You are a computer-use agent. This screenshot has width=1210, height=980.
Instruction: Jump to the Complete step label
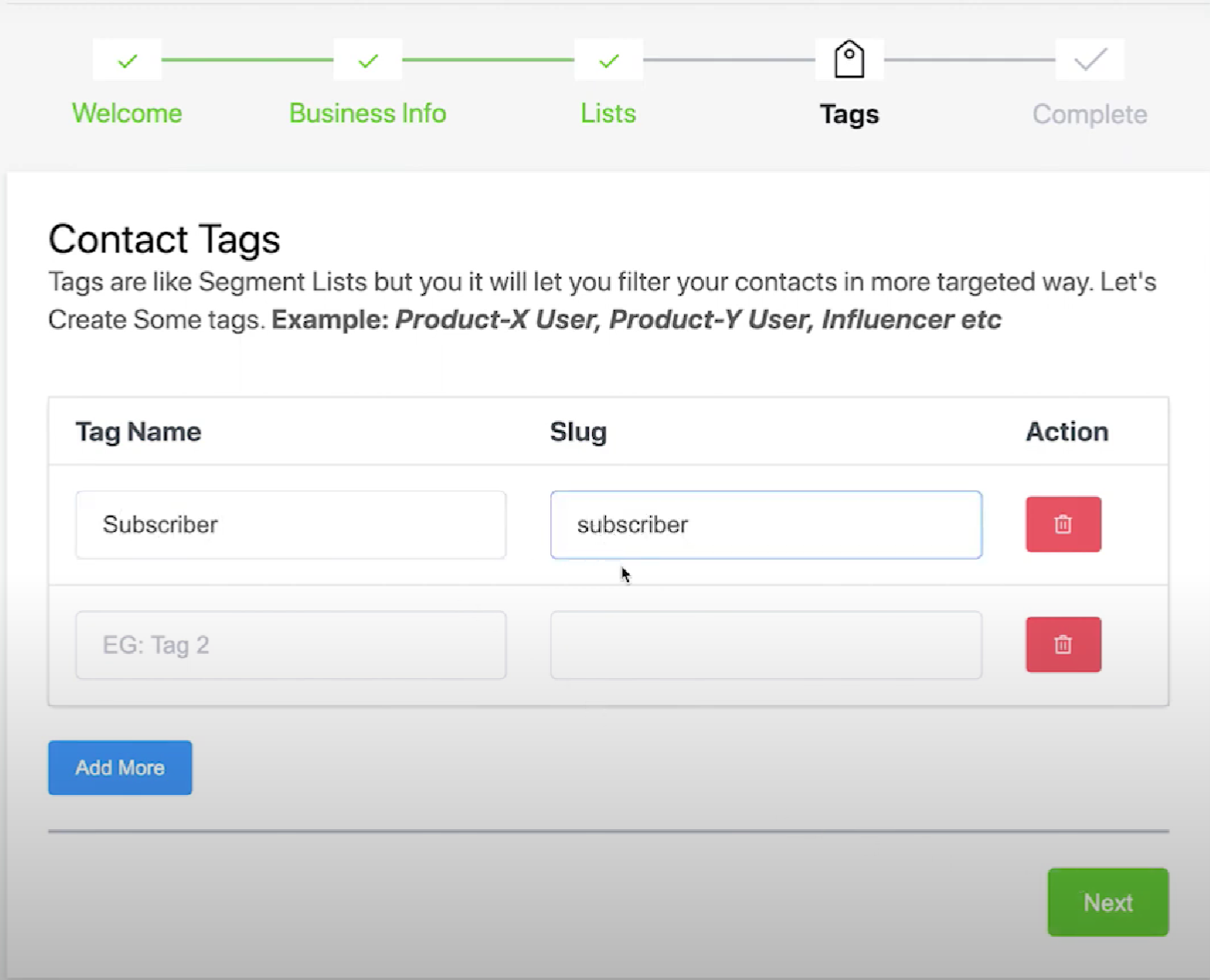point(1090,114)
